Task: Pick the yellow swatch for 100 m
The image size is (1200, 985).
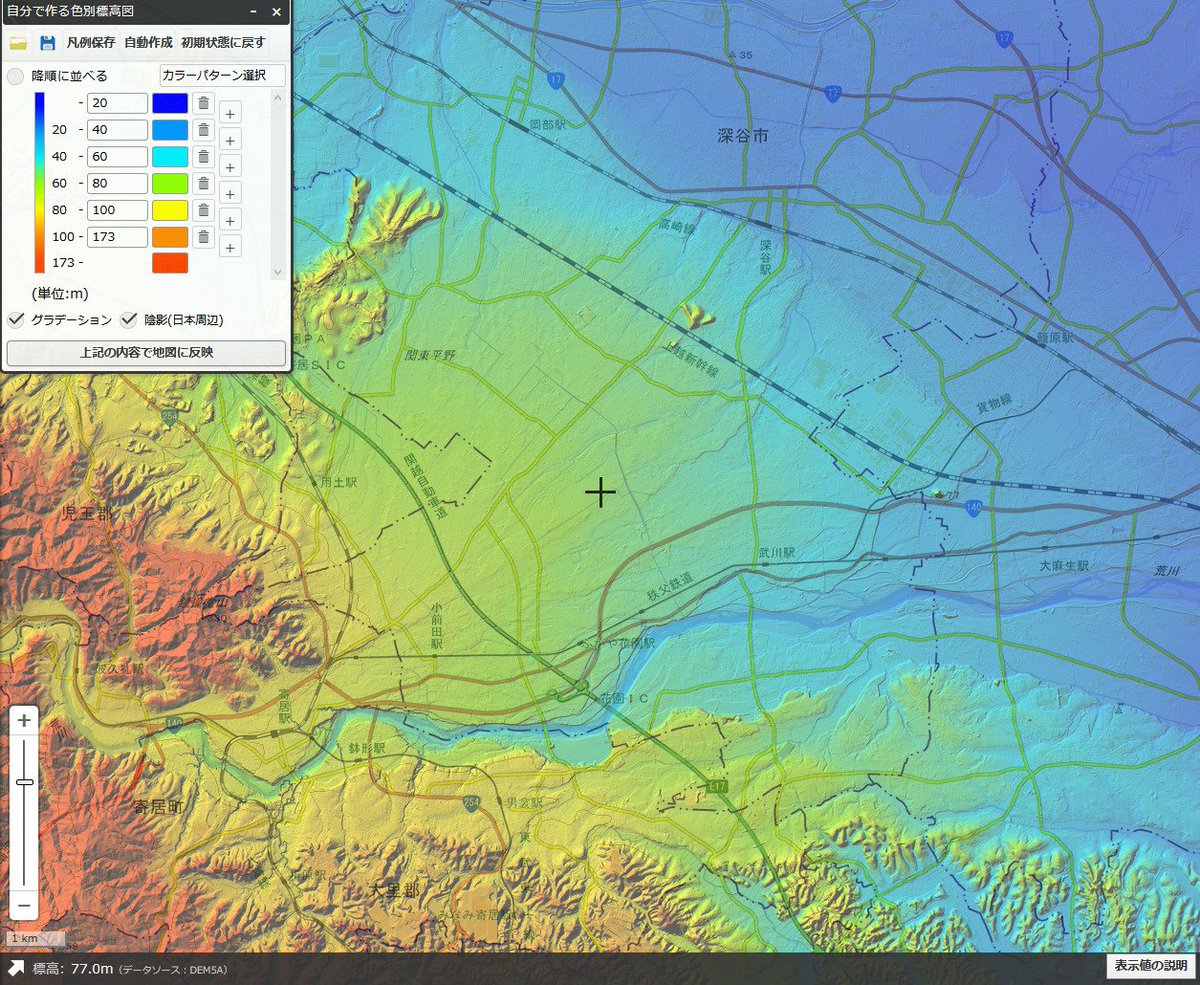Action: click(x=170, y=210)
